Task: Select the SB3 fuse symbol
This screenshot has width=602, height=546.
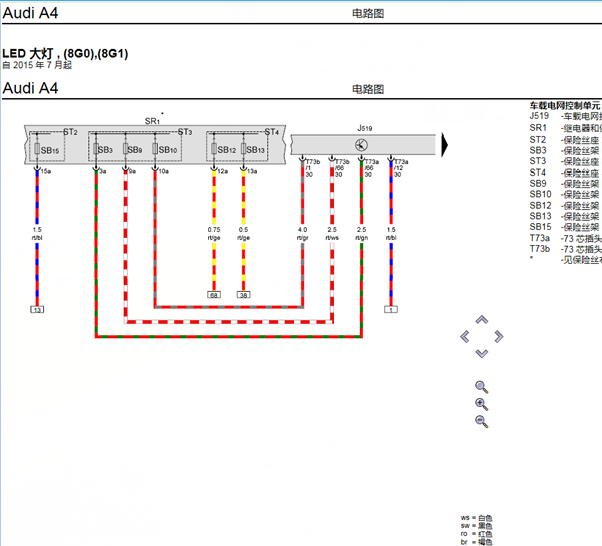Action: [x=96, y=149]
